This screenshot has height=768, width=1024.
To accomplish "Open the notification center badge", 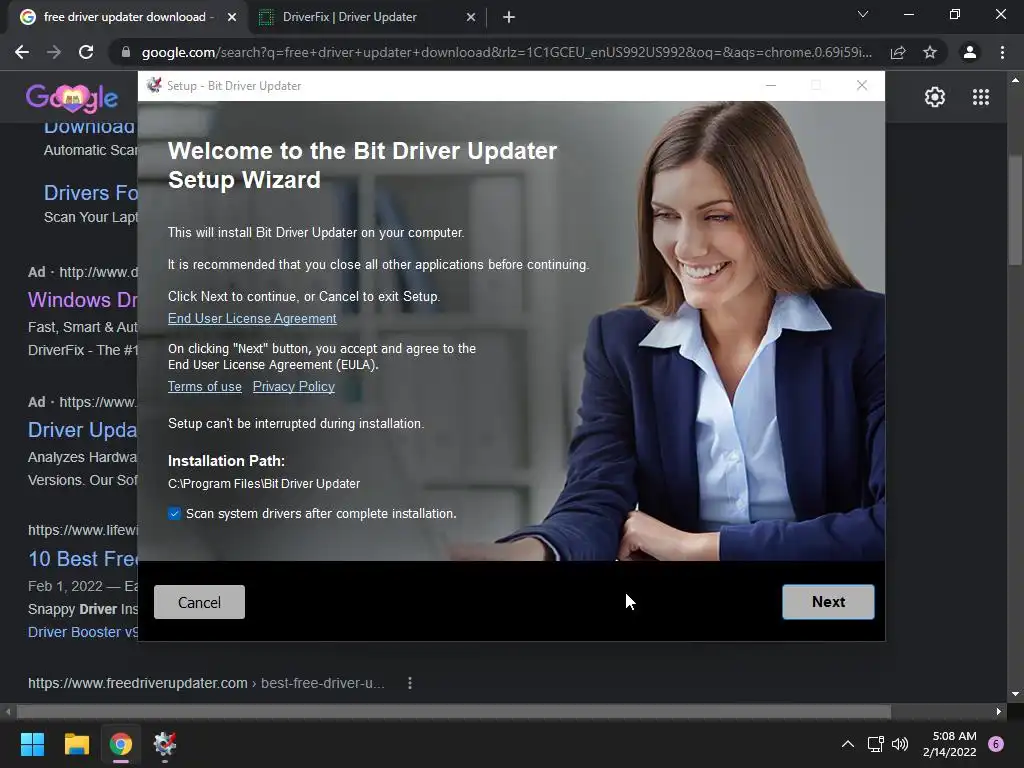I will pyautogui.click(x=996, y=744).
